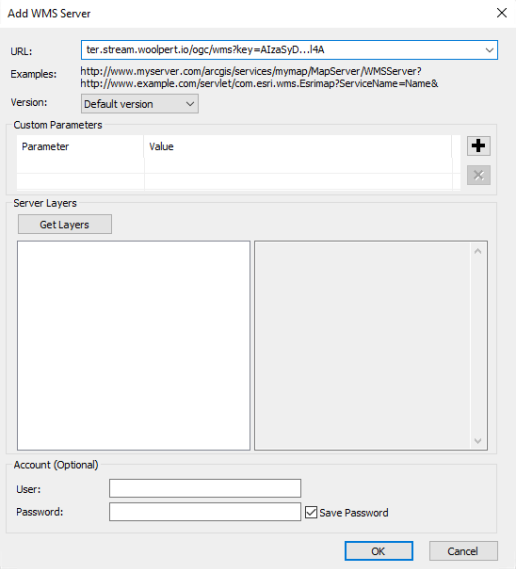Image resolution: width=516 pixels, height=569 pixels.
Task: Close the Add WMS Server dialog
Action: [x=501, y=13]
